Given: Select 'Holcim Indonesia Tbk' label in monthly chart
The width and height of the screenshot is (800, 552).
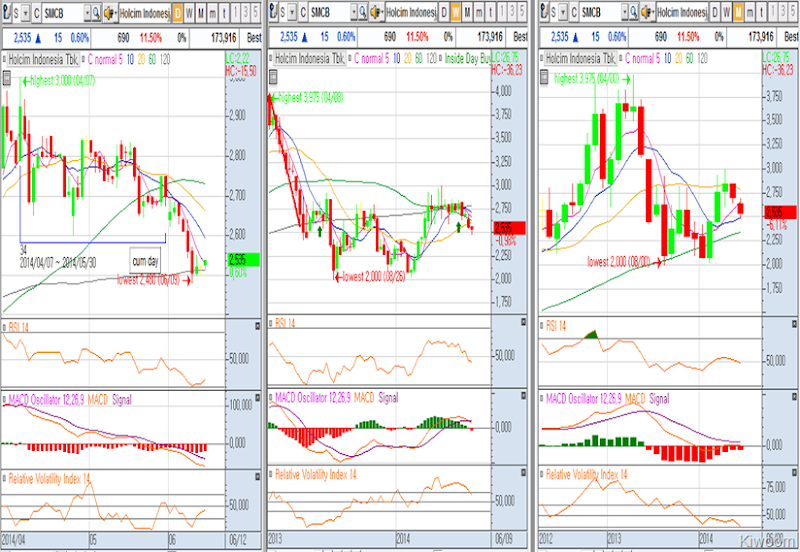Looking at the screenshot, I should [581, 59].
